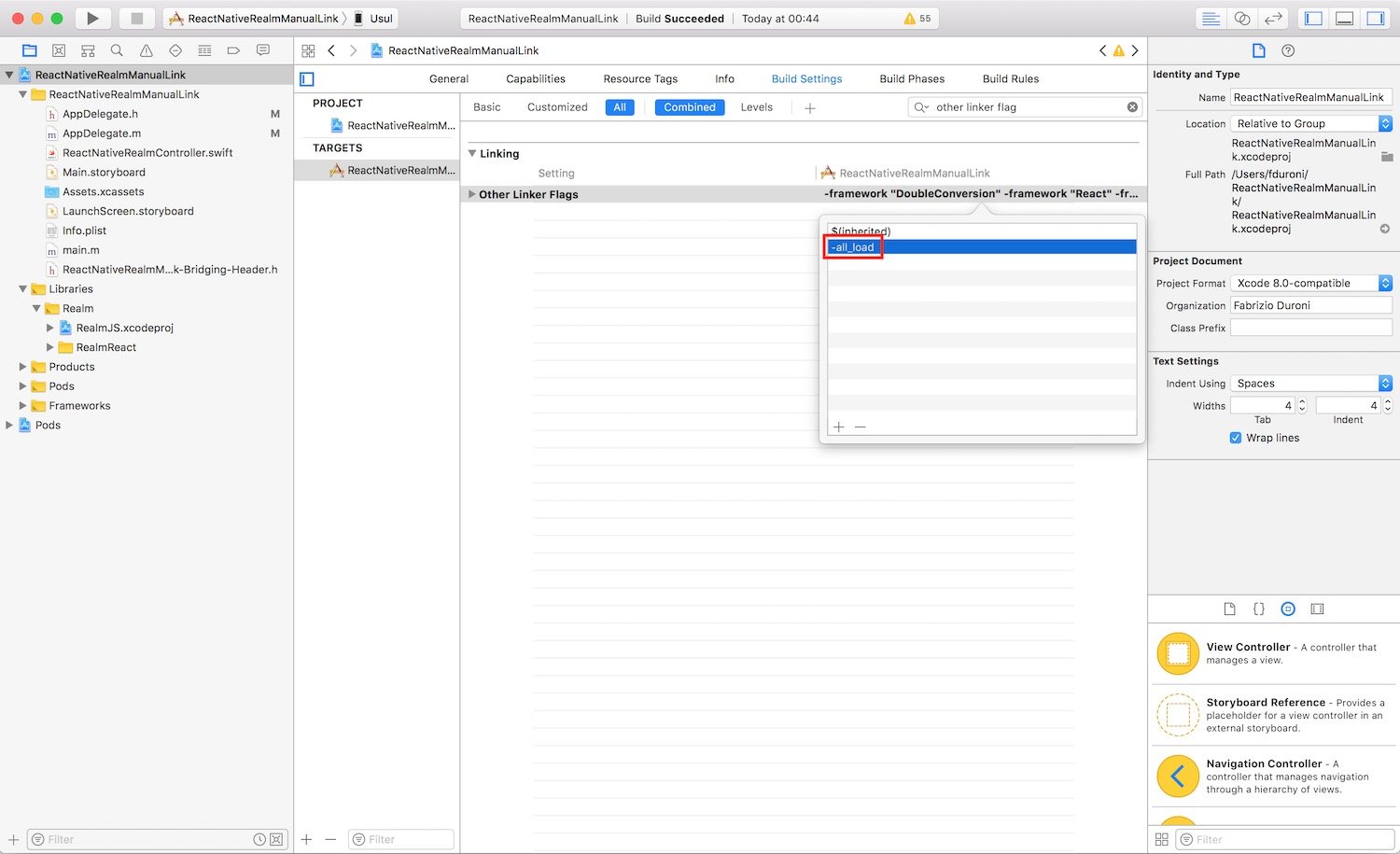The image size is (1400, 854).
Task: Show the File Template library
Action: click(x=1229, y=609)
